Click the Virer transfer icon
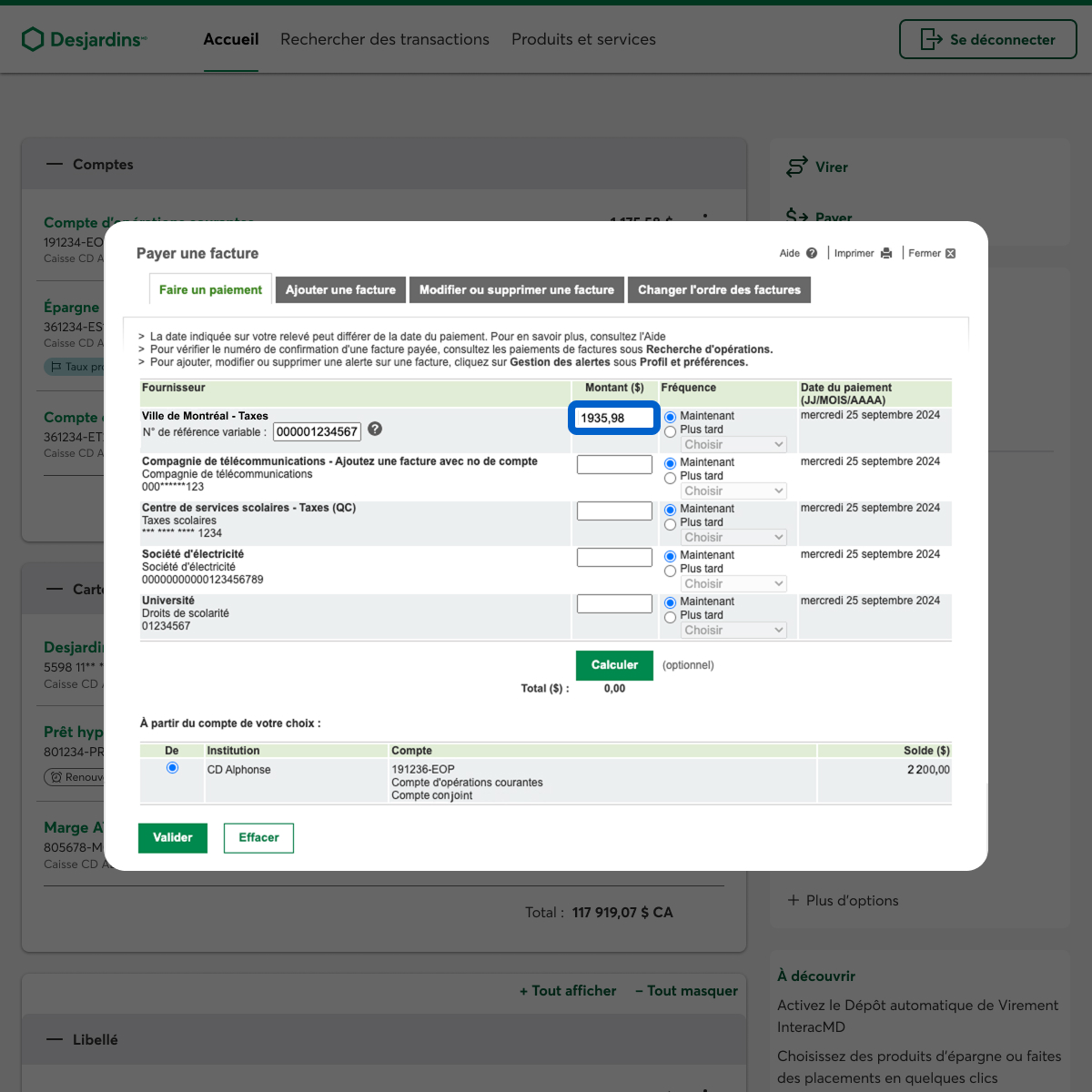The image size is (1092, 1092). tap(797, 167)
